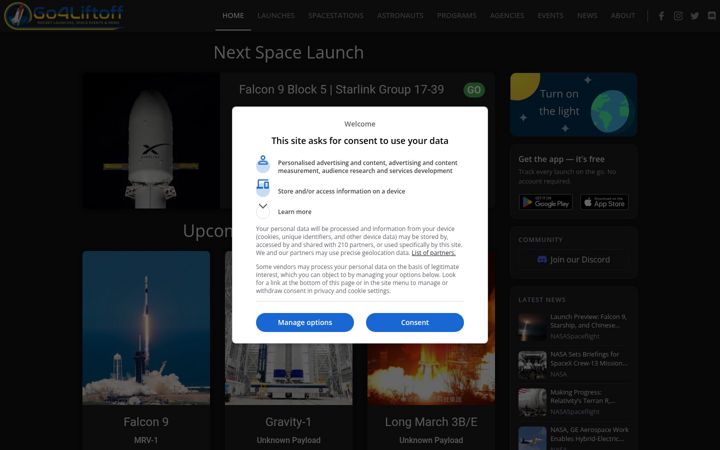Screen dimensions: 720x450
Task: Open Launch Preview: Falcon 9 news article
Action: (x=588, y=321)
